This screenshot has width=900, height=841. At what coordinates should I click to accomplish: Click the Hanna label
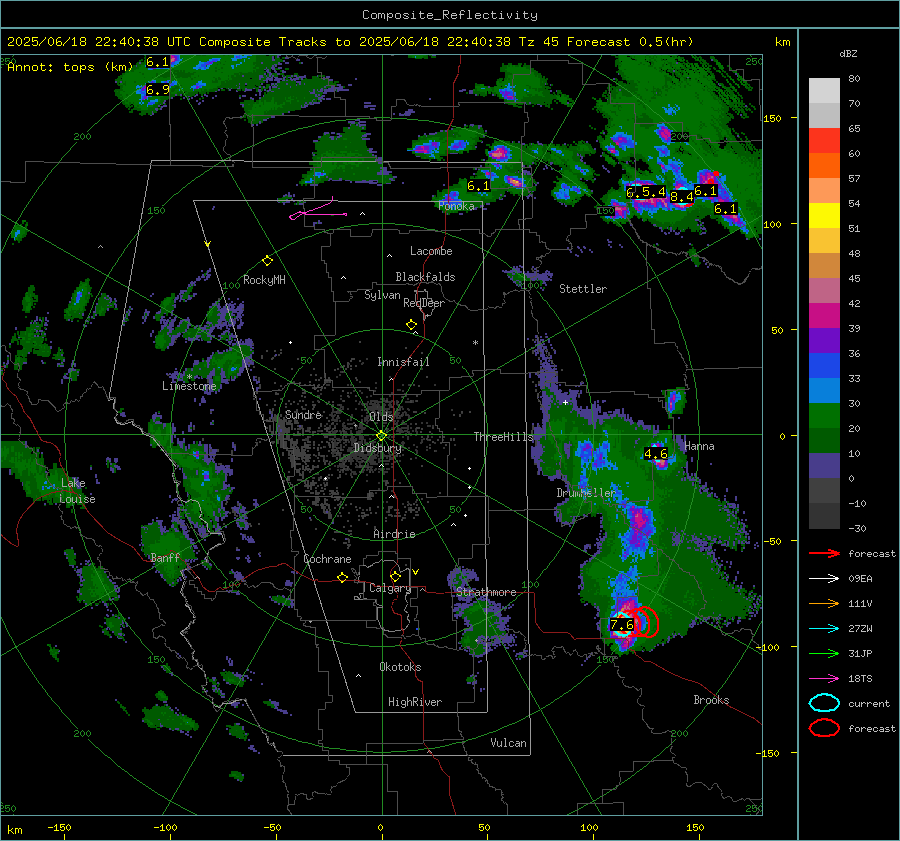coord(699,446)
